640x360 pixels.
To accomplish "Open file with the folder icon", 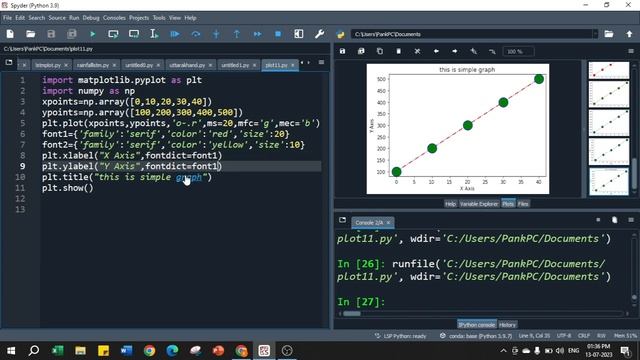I will (31, 34).
